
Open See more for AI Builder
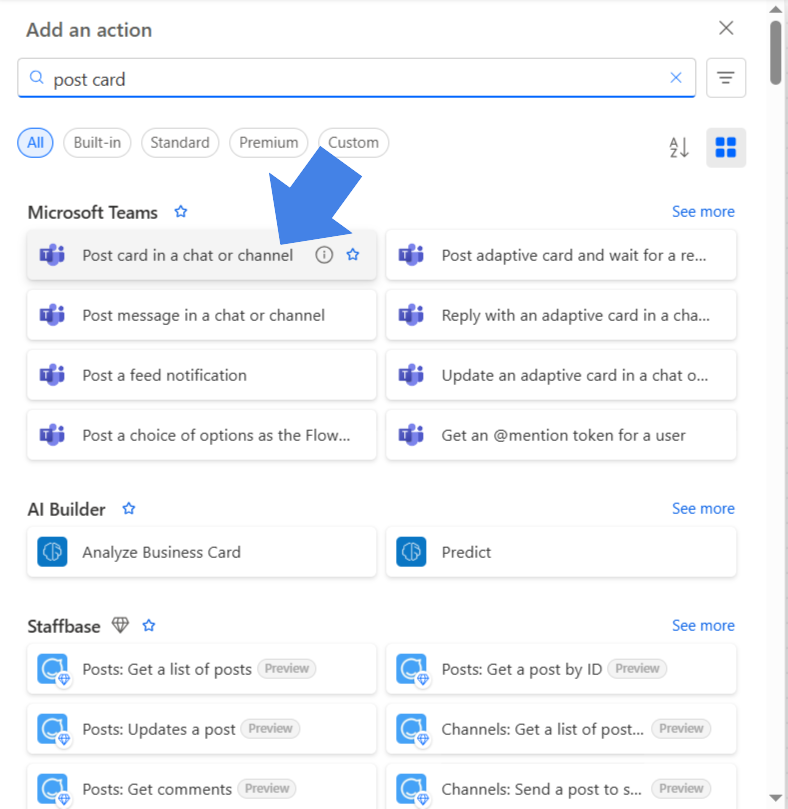coord(703,509)
